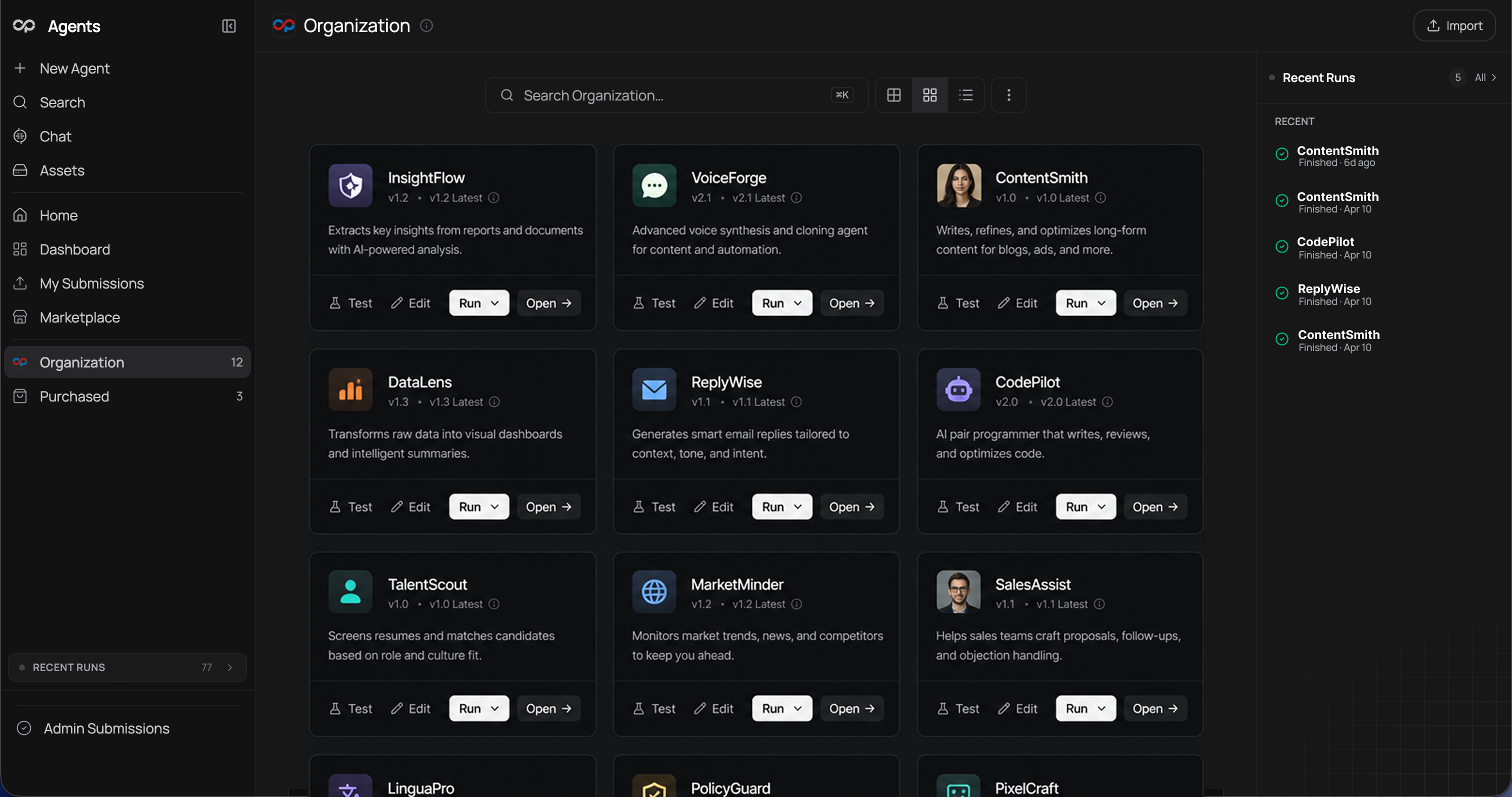Open Chat from the sidebar

(x=127, y=136)
